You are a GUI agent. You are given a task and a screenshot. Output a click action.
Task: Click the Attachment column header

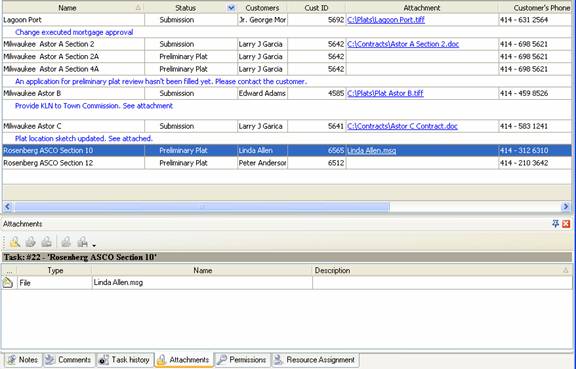pos(422,7)
